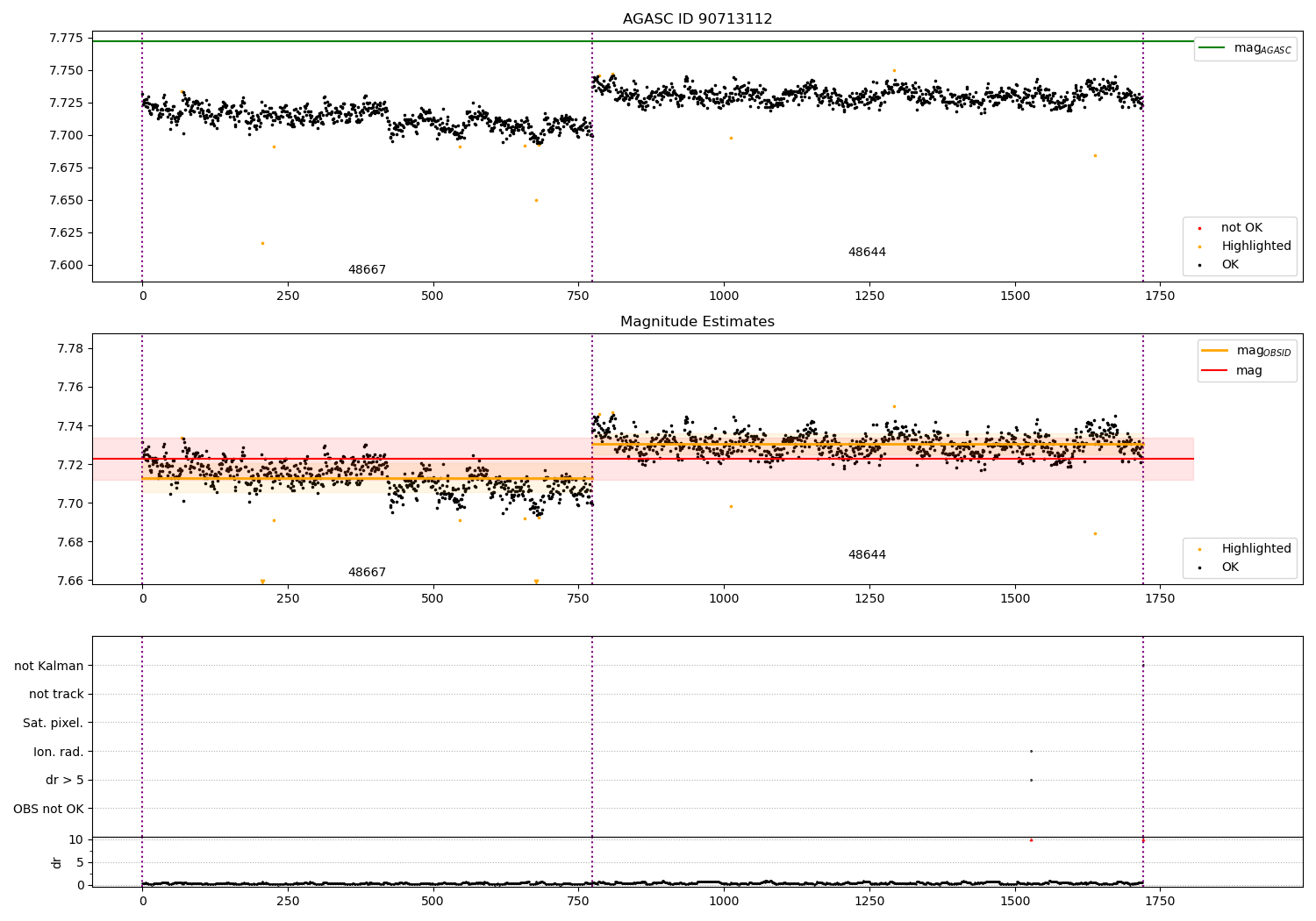Screen dimensions: 1316x921
Task: Click obsid label 48644 in top plot
Action: 867,253
